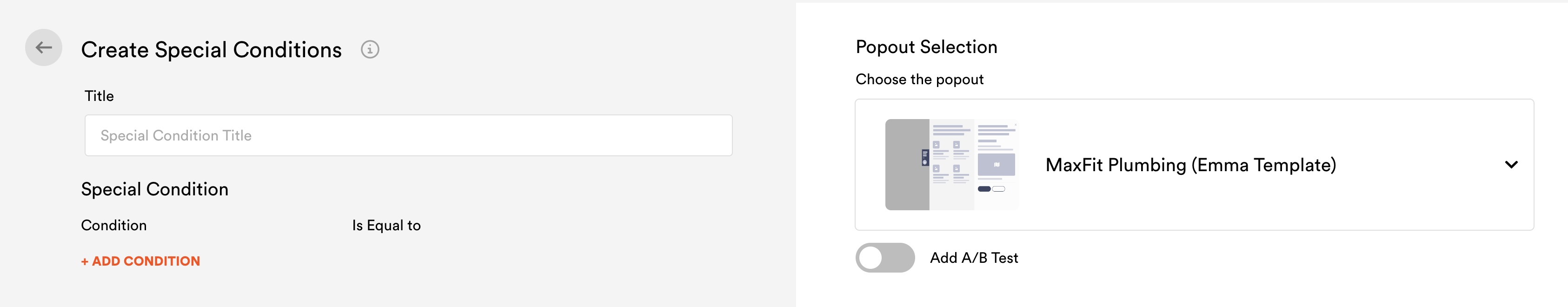Click the dark pill button in popout preview
This screenshot has height=307, width=1568.
point(983,189)
